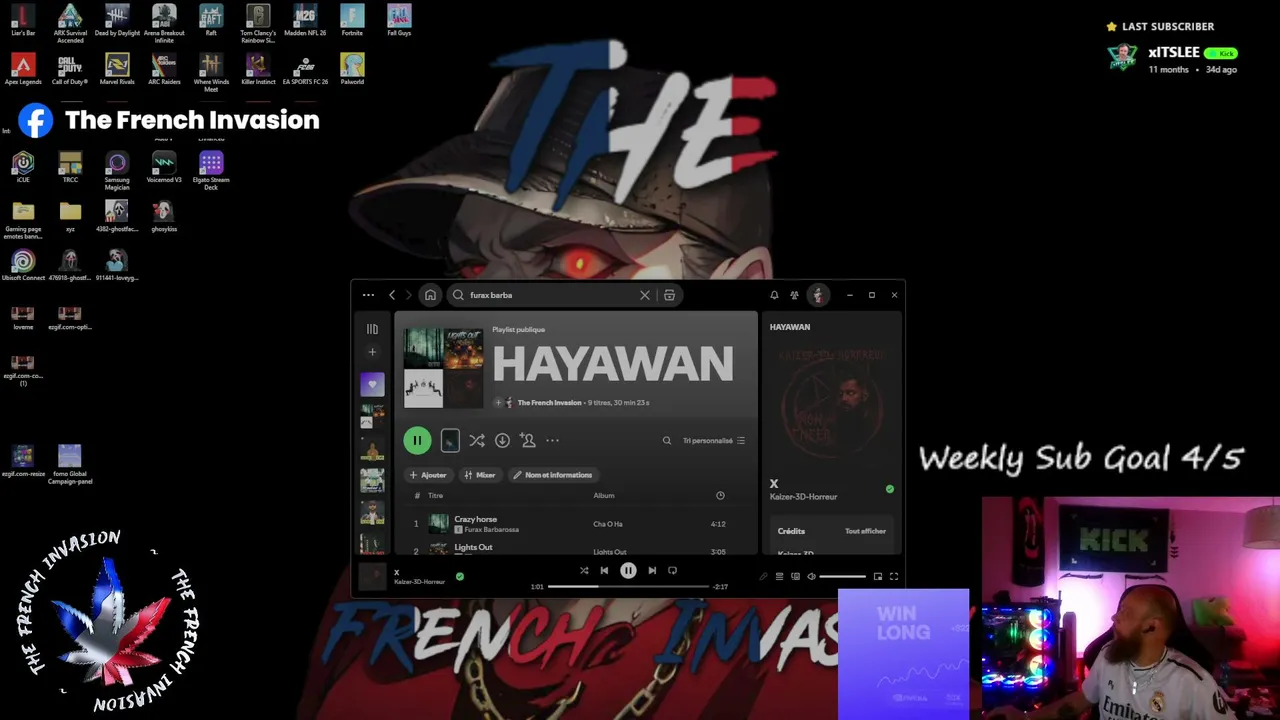Image resolution: width=1280 pixels, height=720 pixels.
Task: Mute the Spotify volume
Action: point(811,576)
